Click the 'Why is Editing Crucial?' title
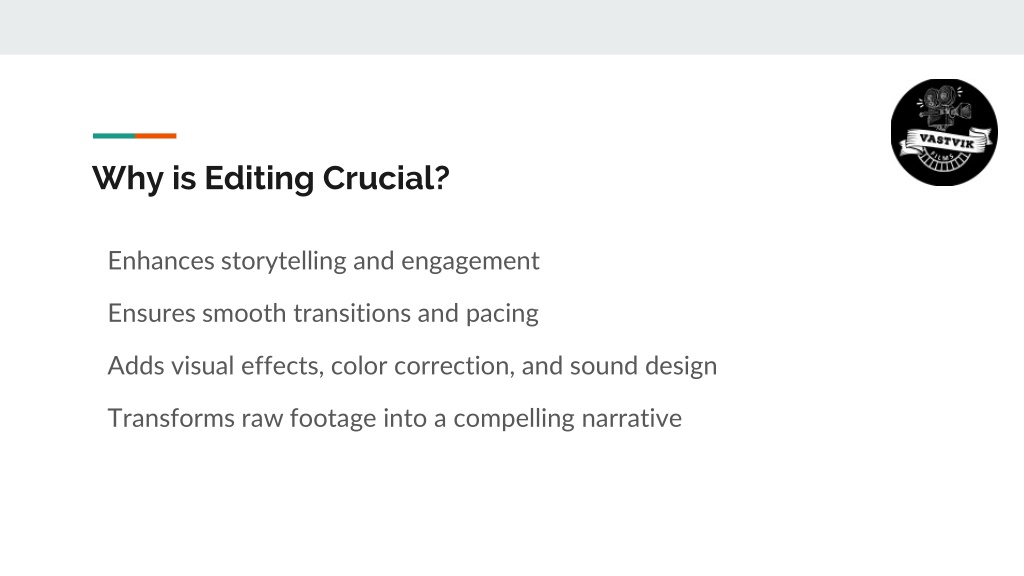 click(x=270, y=178)
